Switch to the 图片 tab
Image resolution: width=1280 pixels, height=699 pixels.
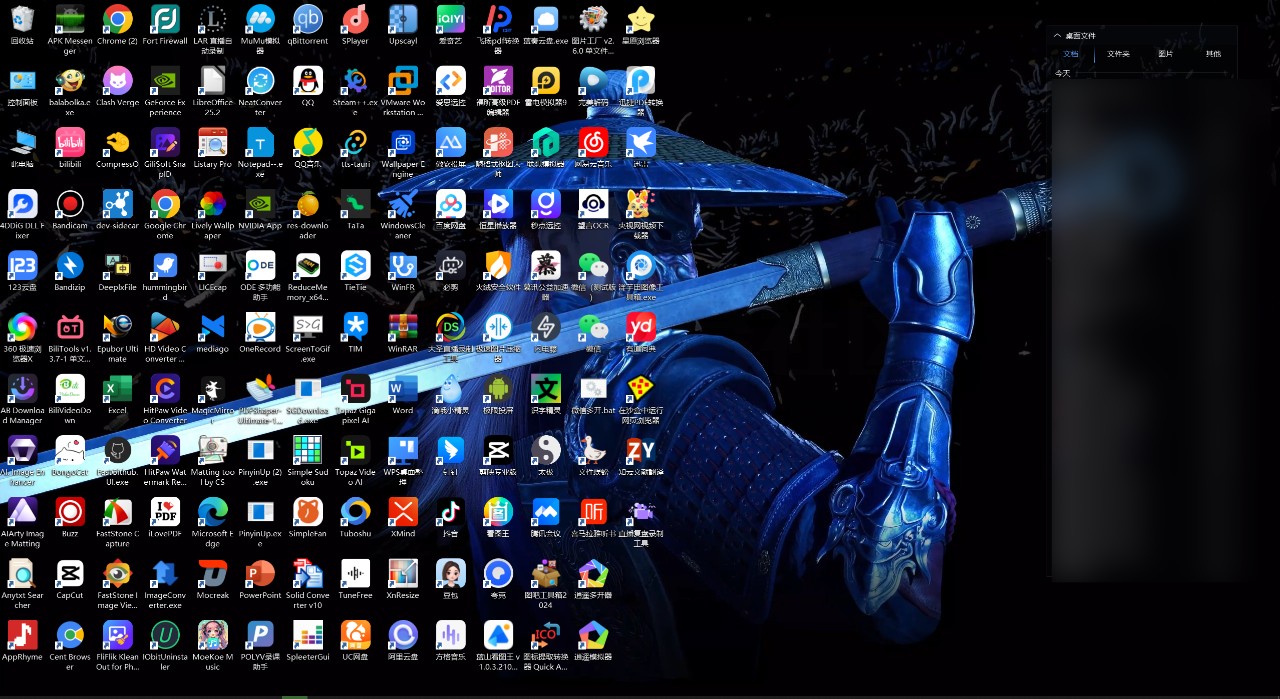[1166, 54]
